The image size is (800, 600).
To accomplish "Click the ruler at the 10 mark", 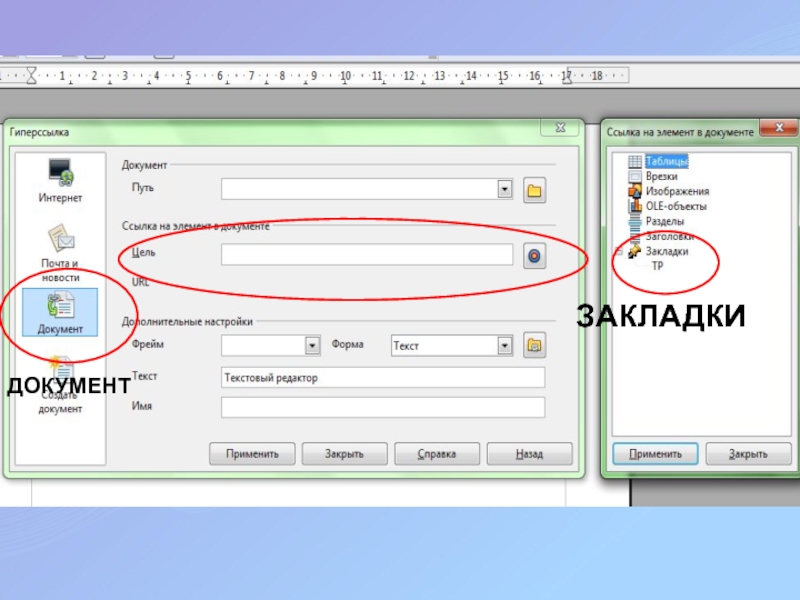I will pyautogui.click(x=345, y=76).
